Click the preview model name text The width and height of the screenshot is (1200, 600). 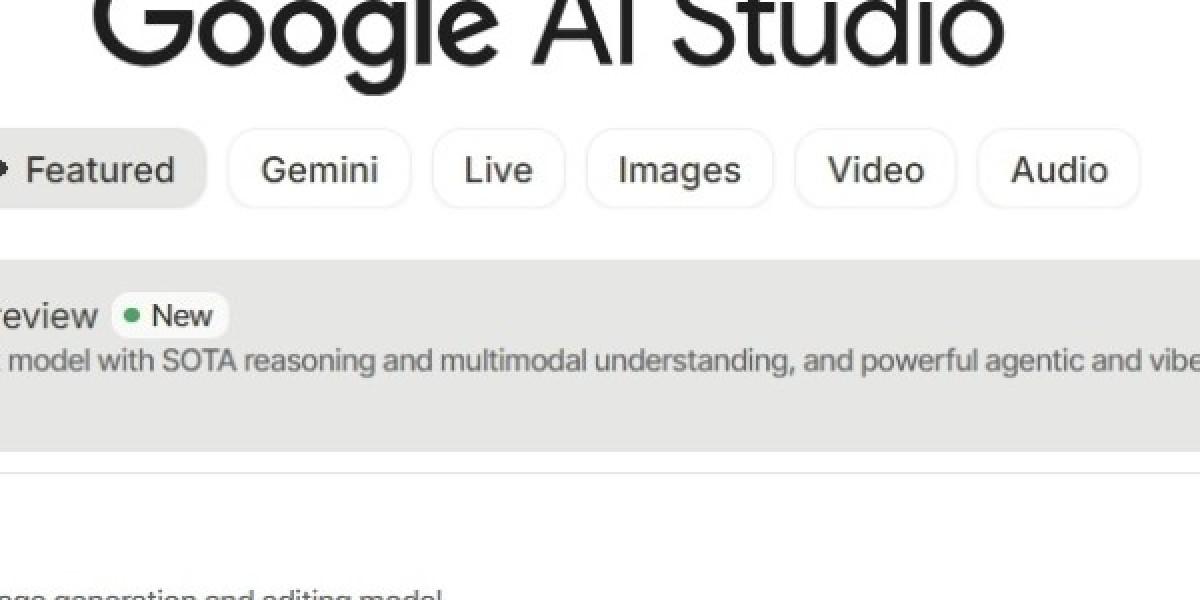tap(48, 317)
